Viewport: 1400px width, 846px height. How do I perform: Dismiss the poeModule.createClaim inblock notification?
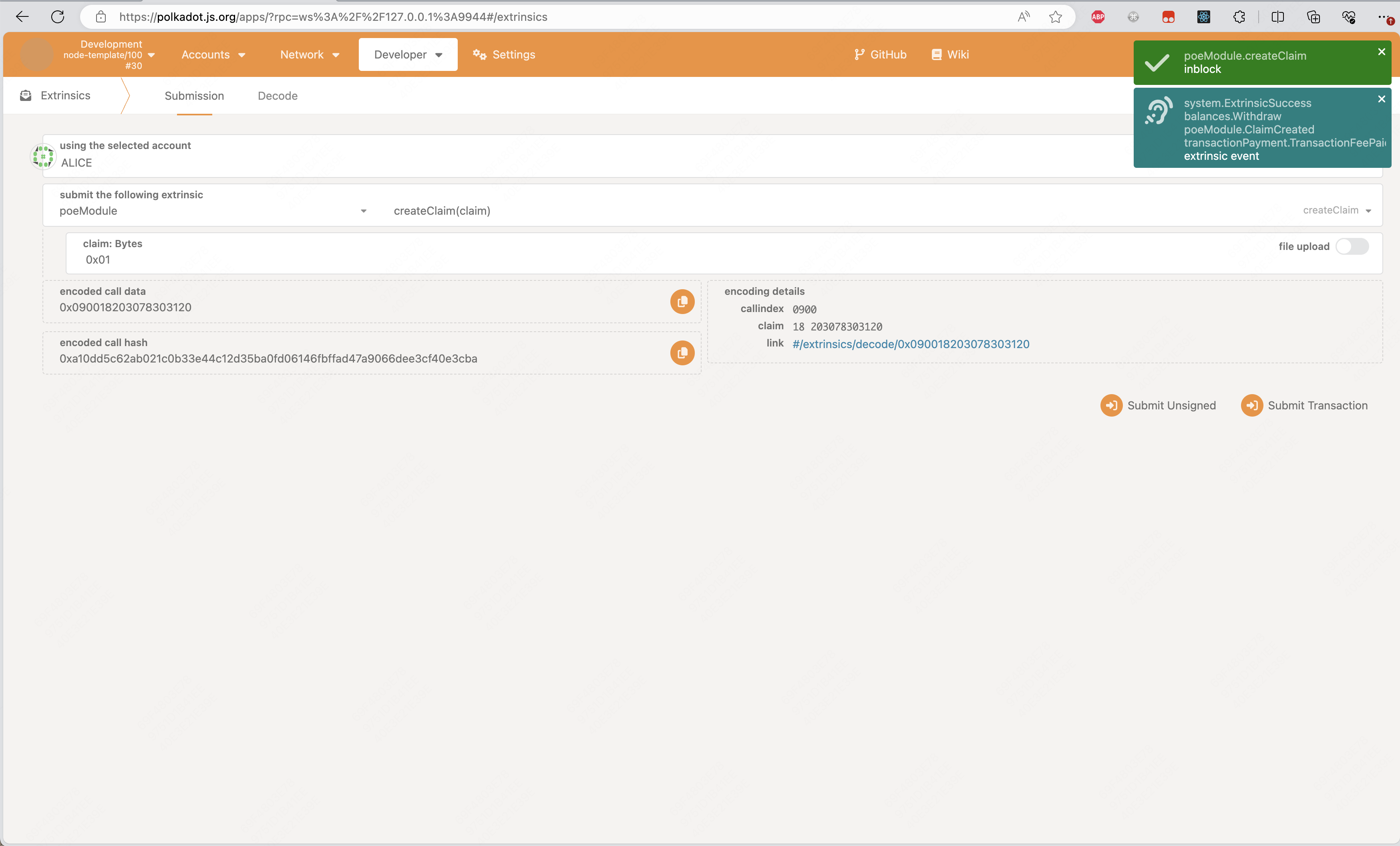point(1381,52)
